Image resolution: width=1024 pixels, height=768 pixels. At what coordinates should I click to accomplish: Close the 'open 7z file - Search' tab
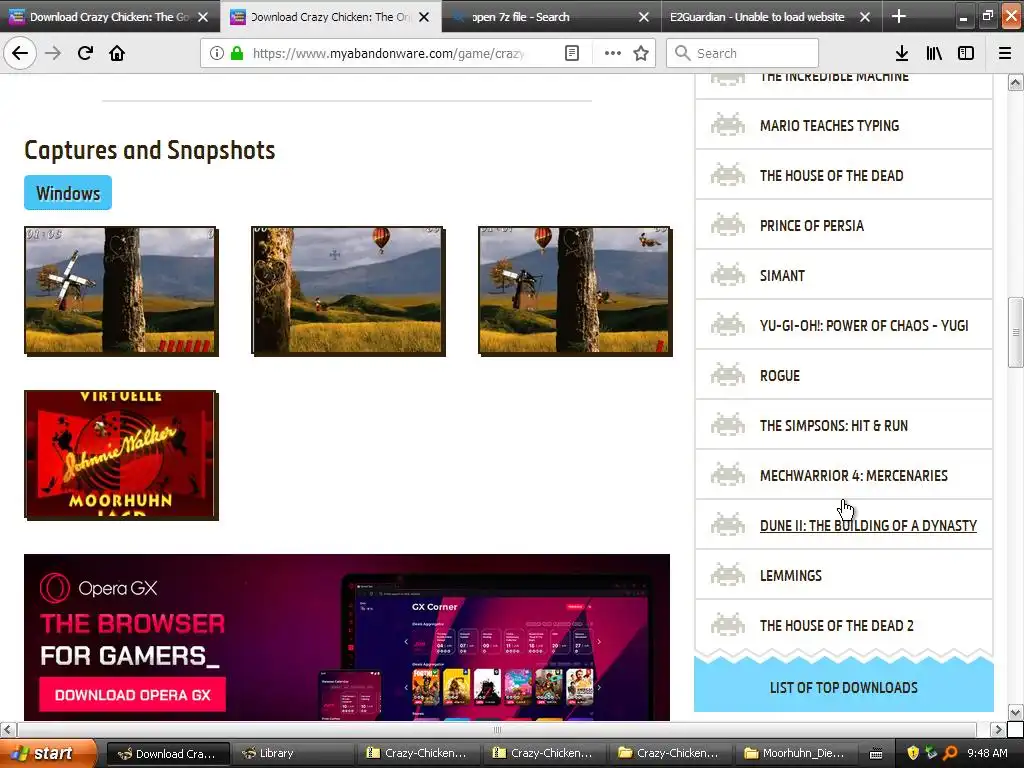pos(644,17)
